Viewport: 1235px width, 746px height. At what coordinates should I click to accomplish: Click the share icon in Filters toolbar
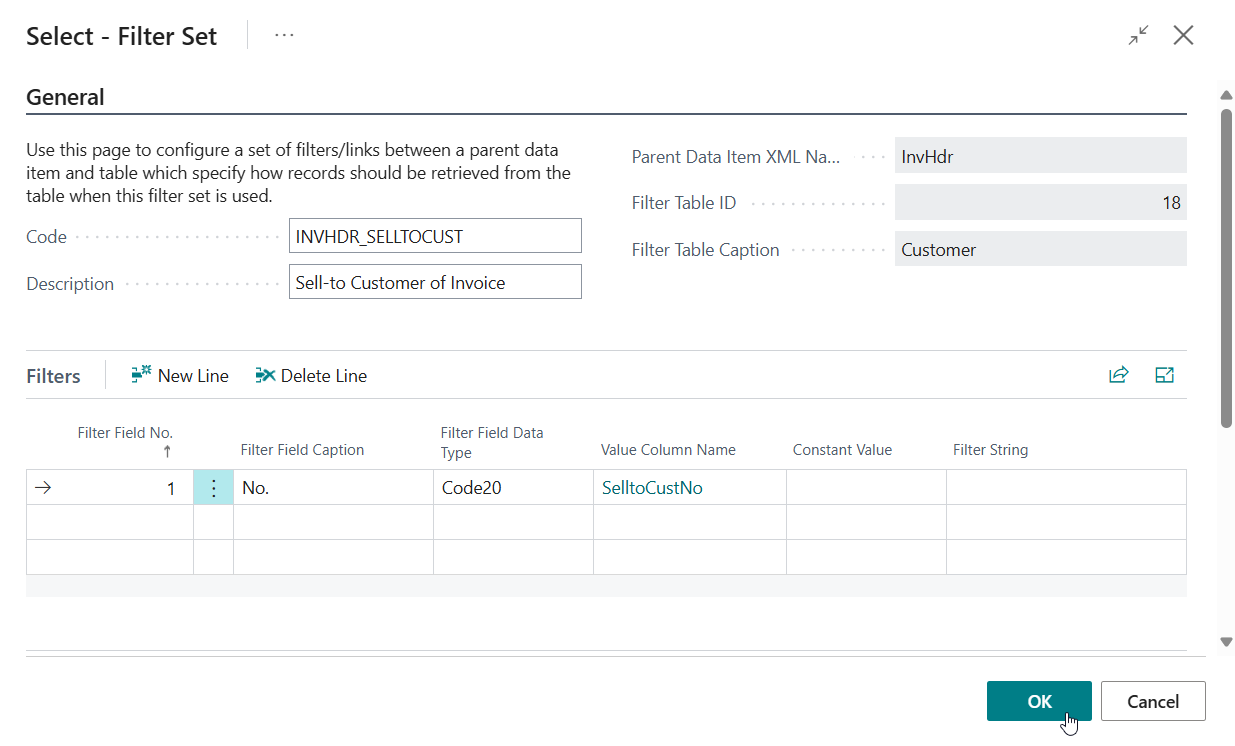(1118, 376)
